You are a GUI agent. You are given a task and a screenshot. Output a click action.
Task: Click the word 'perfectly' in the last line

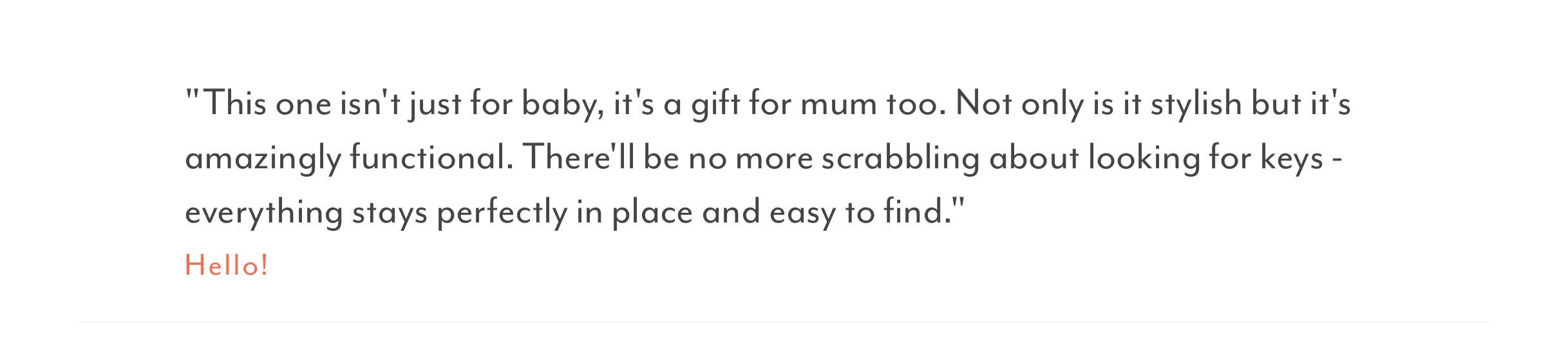tap(502, 213)
